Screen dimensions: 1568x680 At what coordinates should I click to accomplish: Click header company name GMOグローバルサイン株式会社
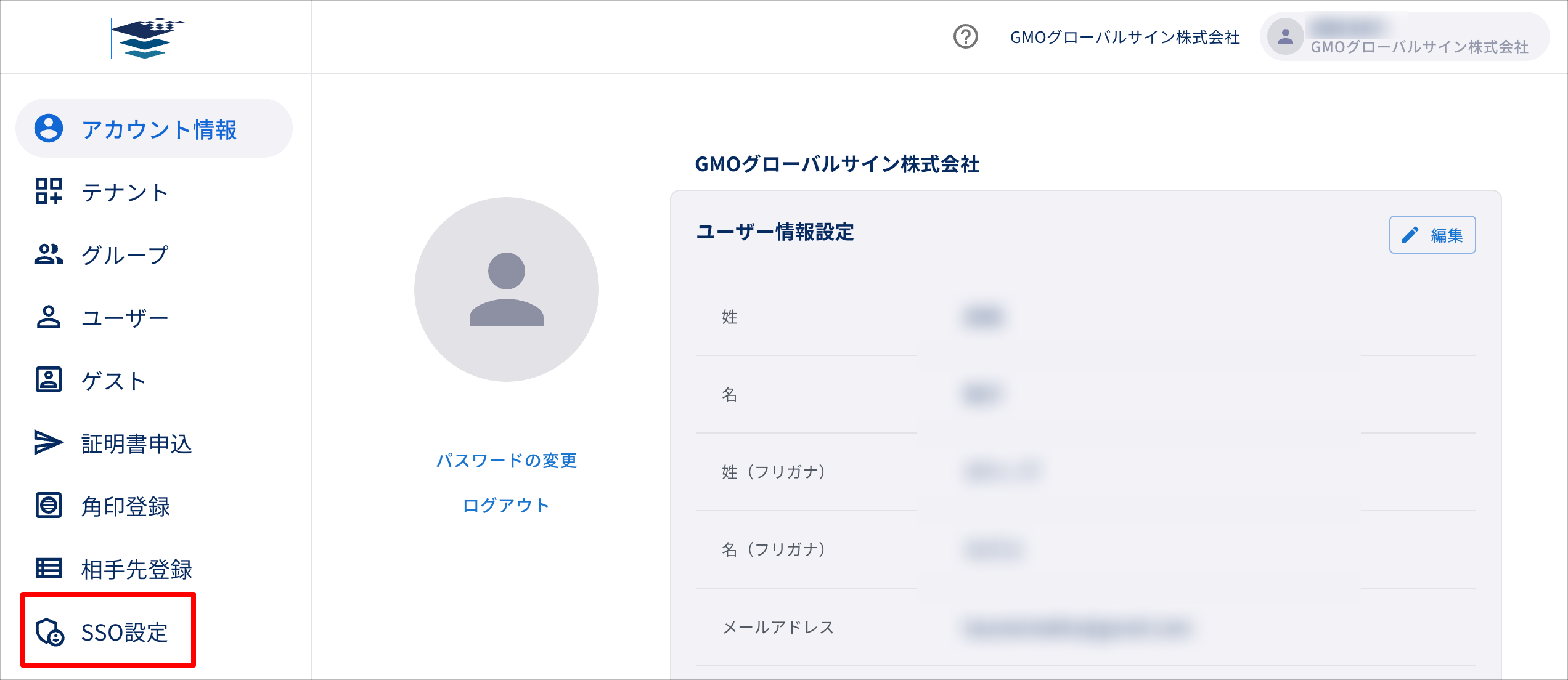(1125, 38)
